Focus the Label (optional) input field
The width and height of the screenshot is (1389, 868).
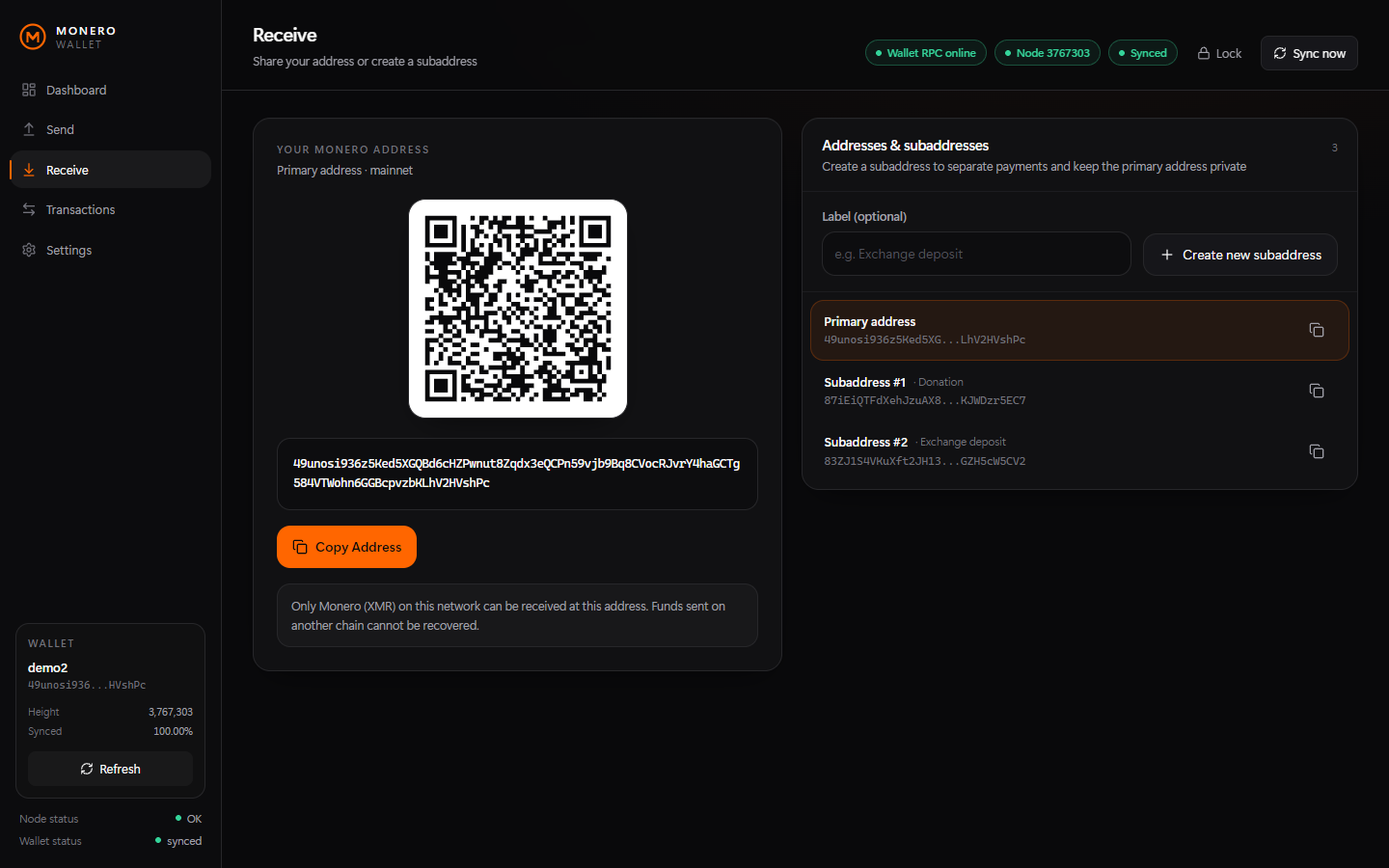point(976,254)
